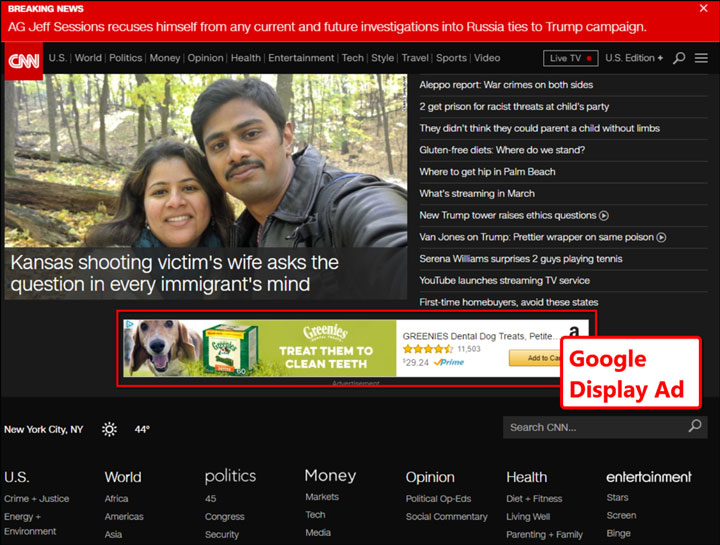Open Crime + Justice footer link
Screen dimensions: 720x545
(36, 498)
